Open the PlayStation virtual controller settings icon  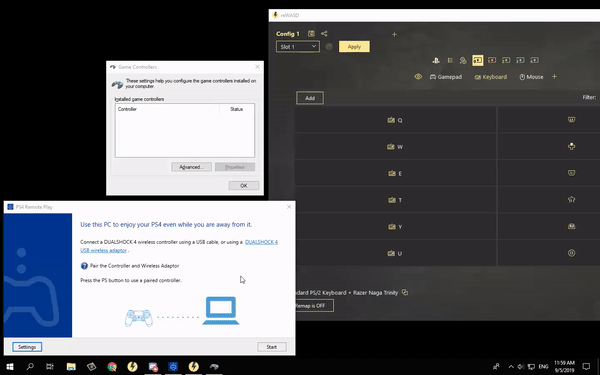[435, 60]
